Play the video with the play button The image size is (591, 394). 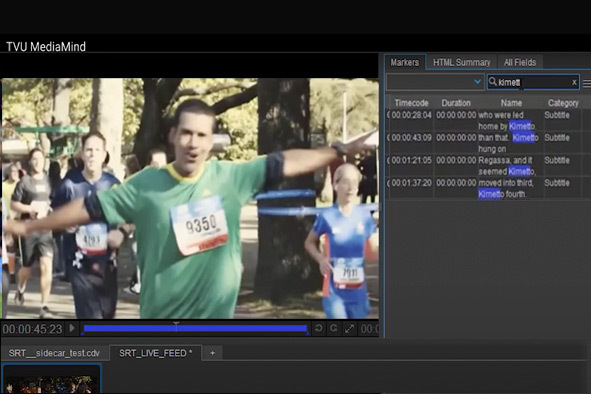72,328
